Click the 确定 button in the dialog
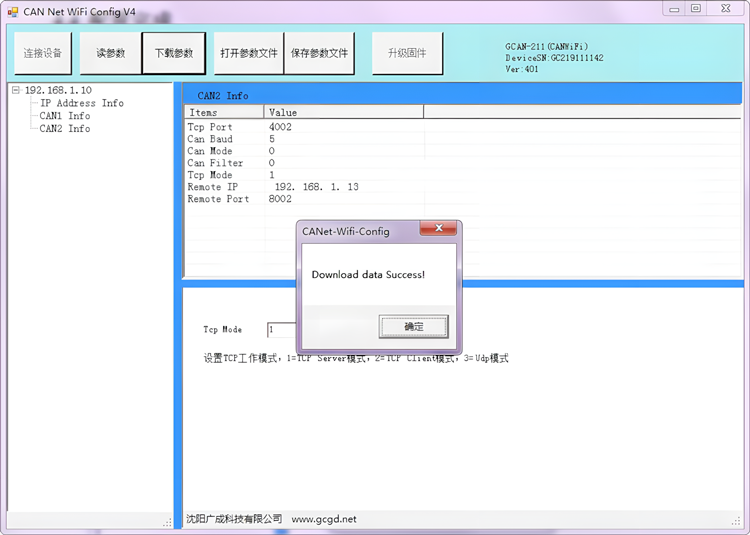The image size is (750, 535). (413, 327)
